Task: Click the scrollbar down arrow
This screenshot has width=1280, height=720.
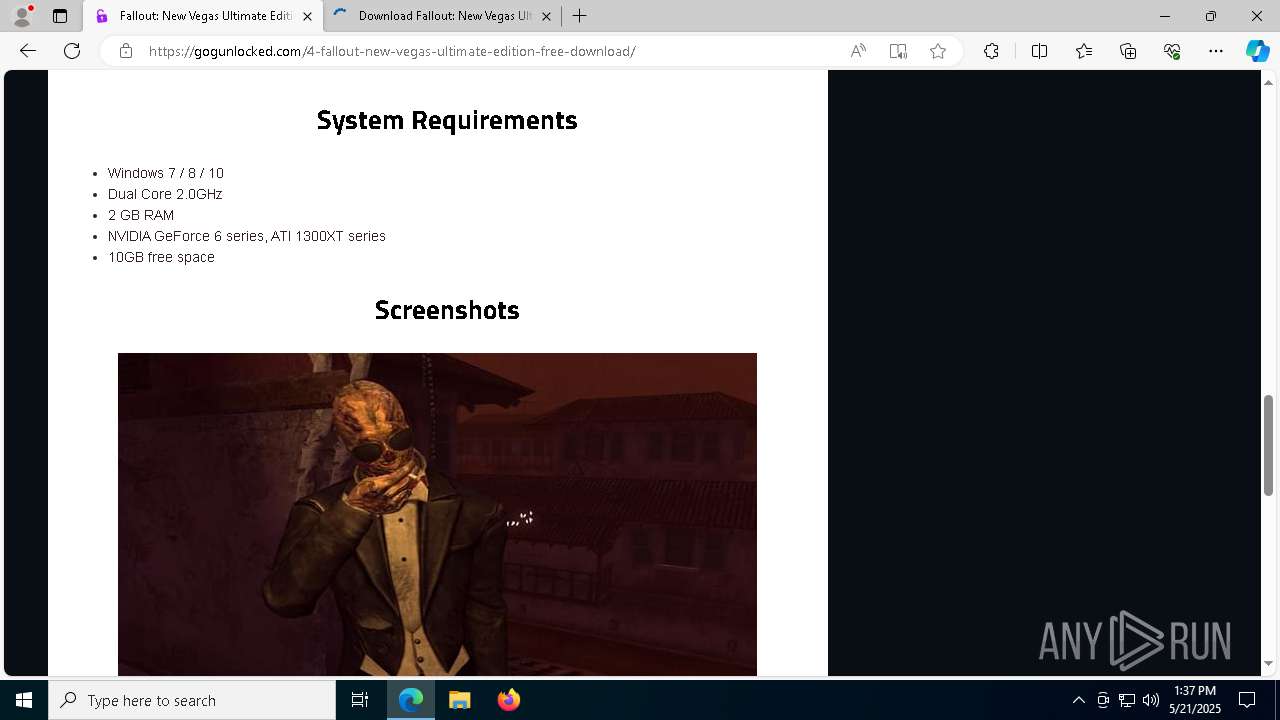Action: click(x=1268, y=664)
